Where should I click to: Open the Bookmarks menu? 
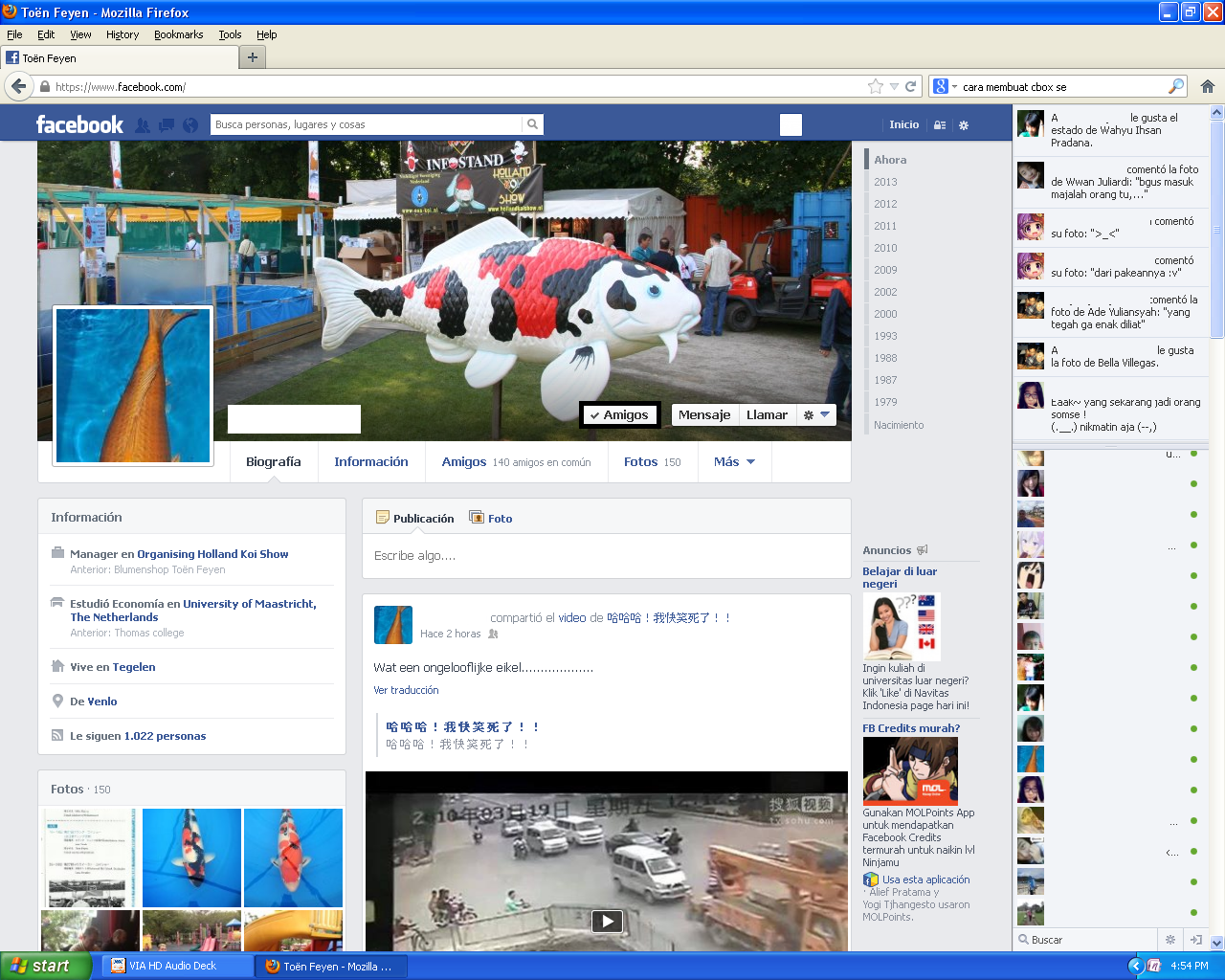(x=178, y=34)
